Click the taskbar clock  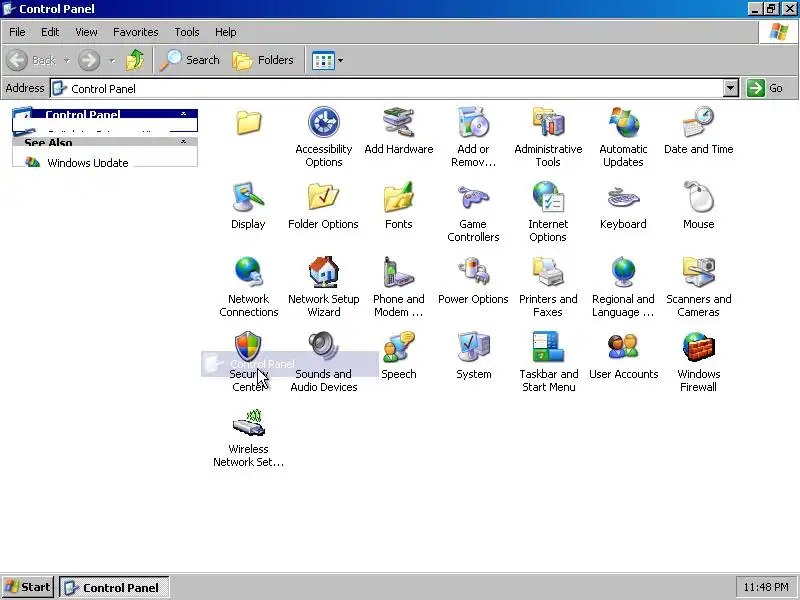(x=766, y=587)
